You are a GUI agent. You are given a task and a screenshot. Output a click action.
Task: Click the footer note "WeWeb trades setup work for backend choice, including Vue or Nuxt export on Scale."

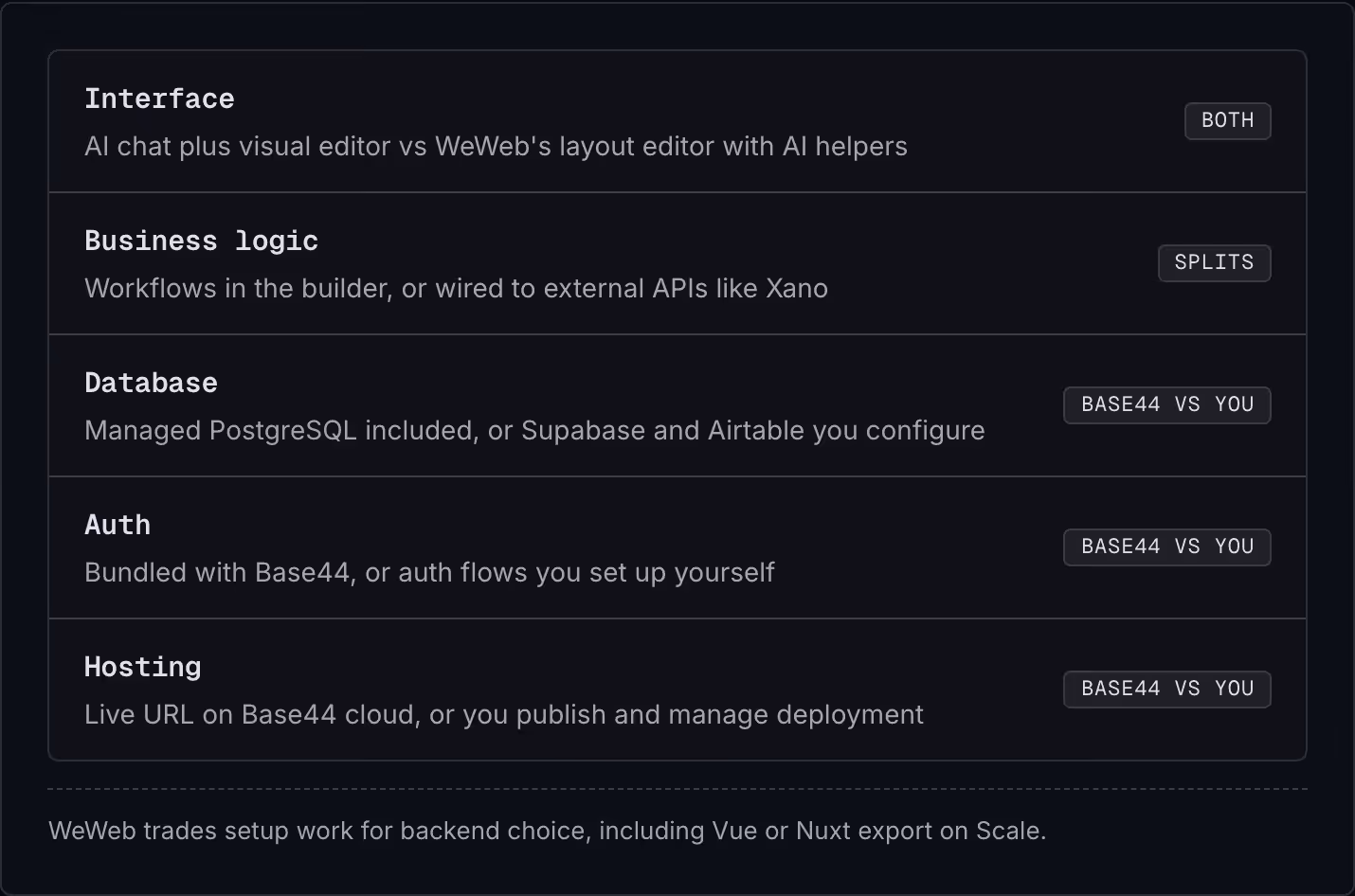pyautogui.click(x=547, y=831)
